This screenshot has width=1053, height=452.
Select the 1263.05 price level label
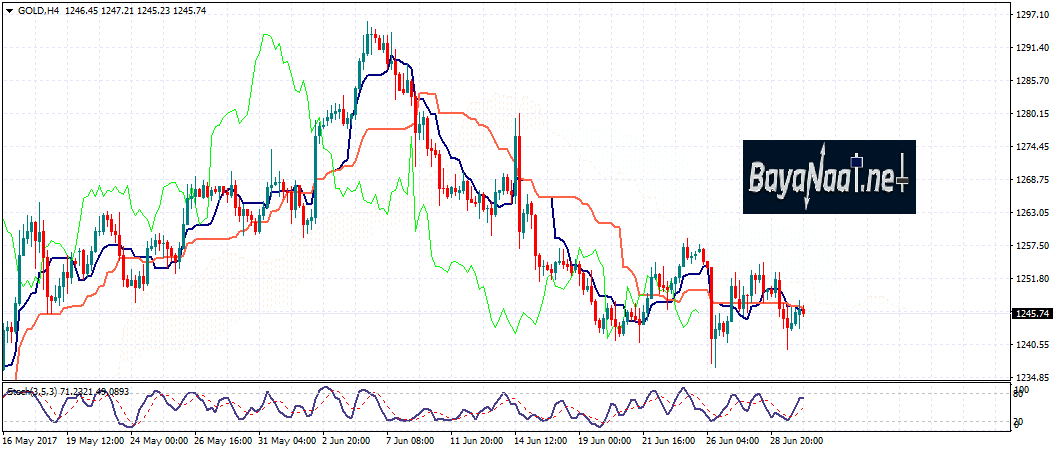pos(1029,213)
